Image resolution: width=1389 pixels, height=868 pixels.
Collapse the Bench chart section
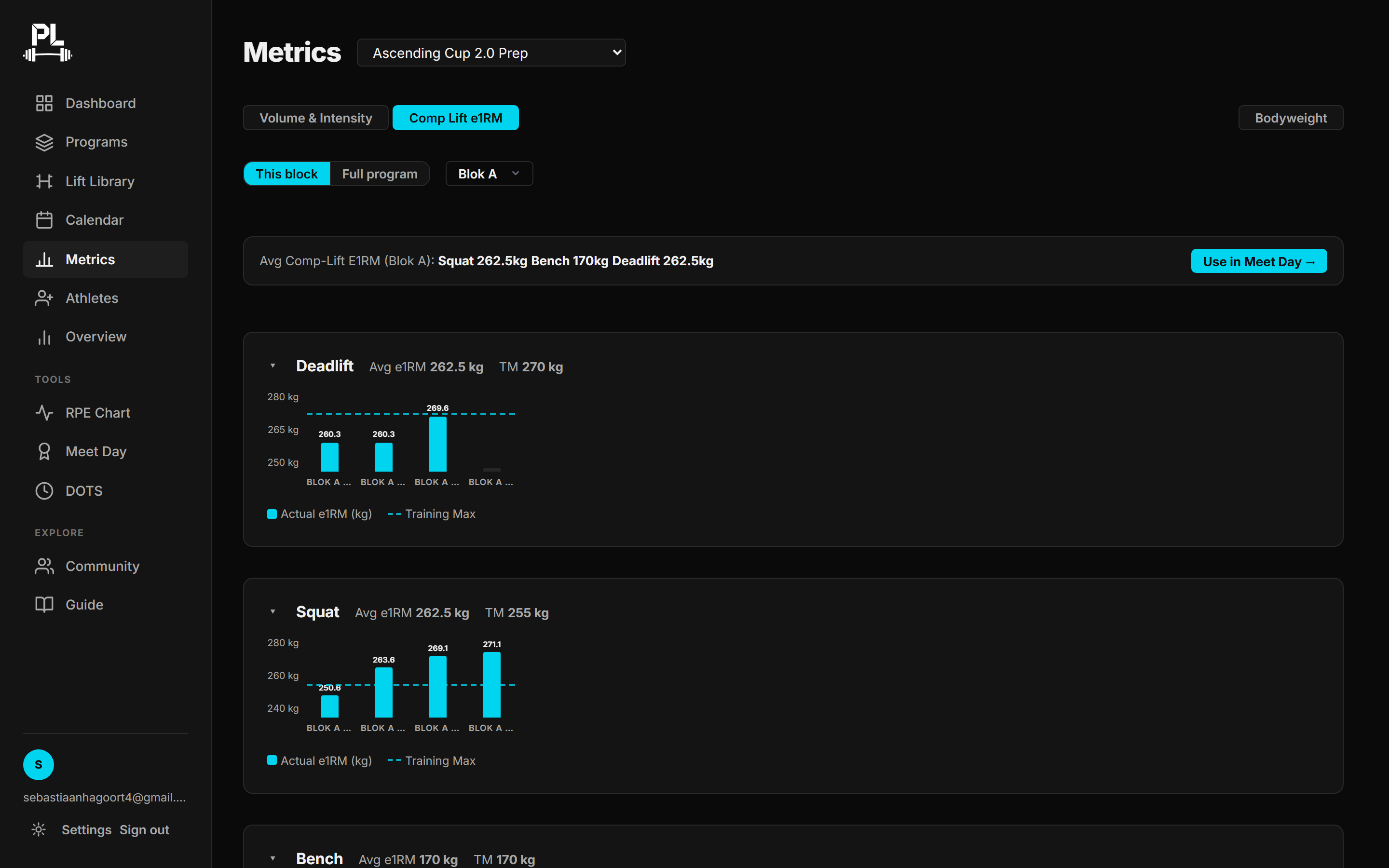(272, 859)
